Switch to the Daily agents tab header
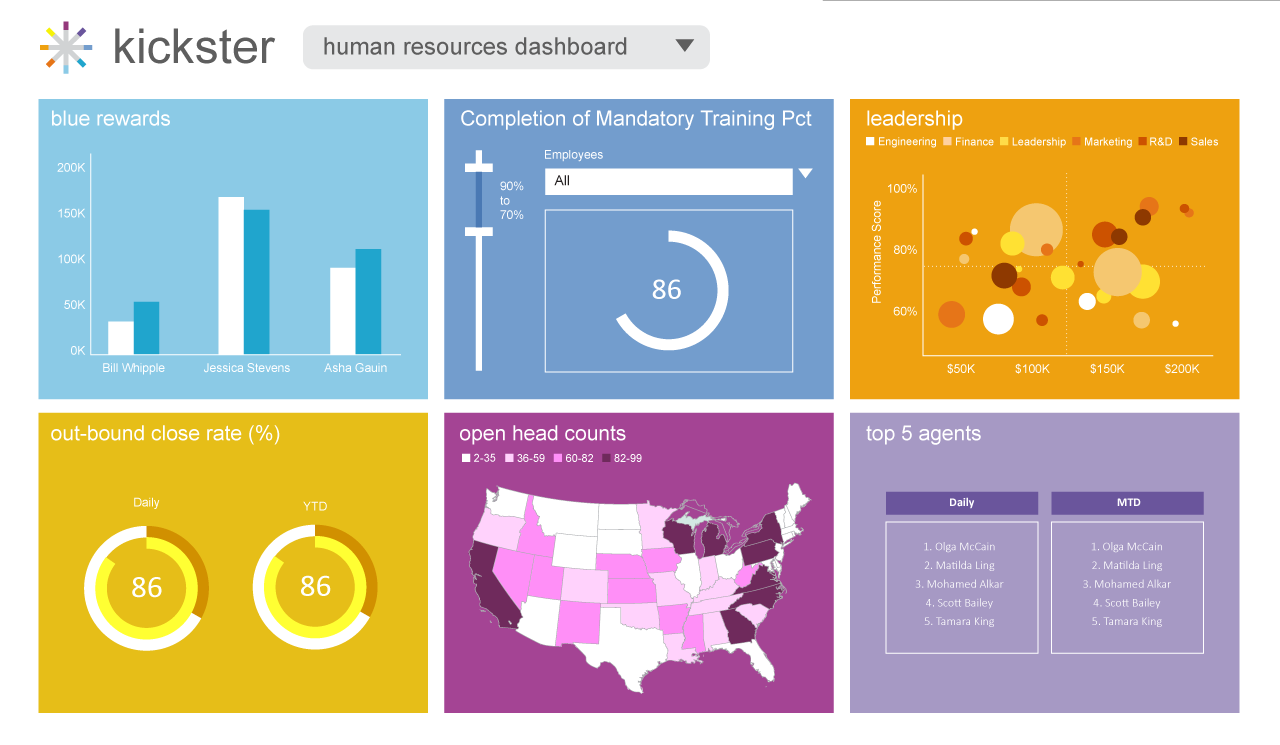1280x745 pixels. (x=961, y=503)
